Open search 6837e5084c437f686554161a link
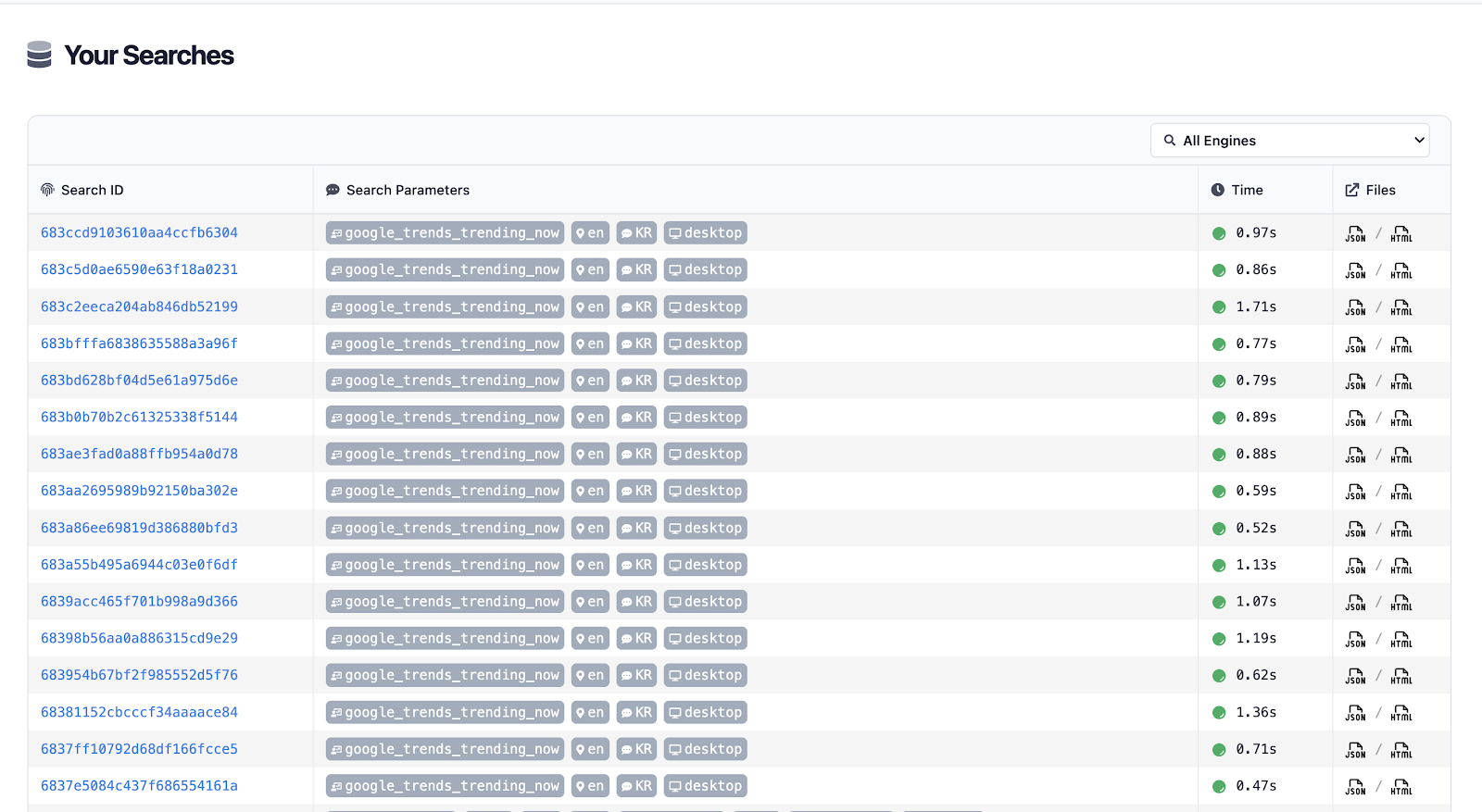This screenshot has width=1482, height=812. [x=139, y=786]
